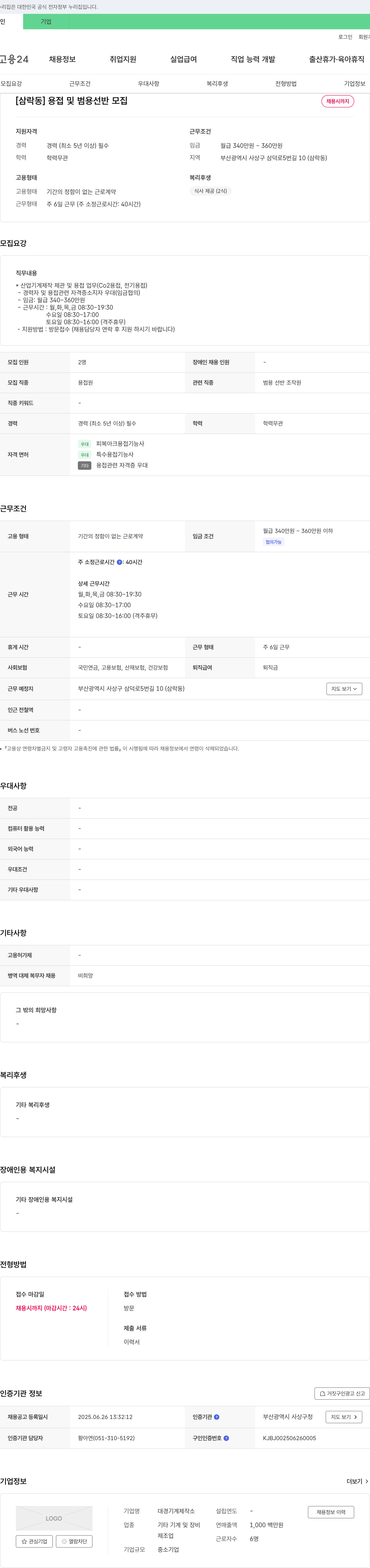Open 지도 보기 for 부산광역시 사상구청
The image size is (370, 1568).
(x=345, y=1417)
